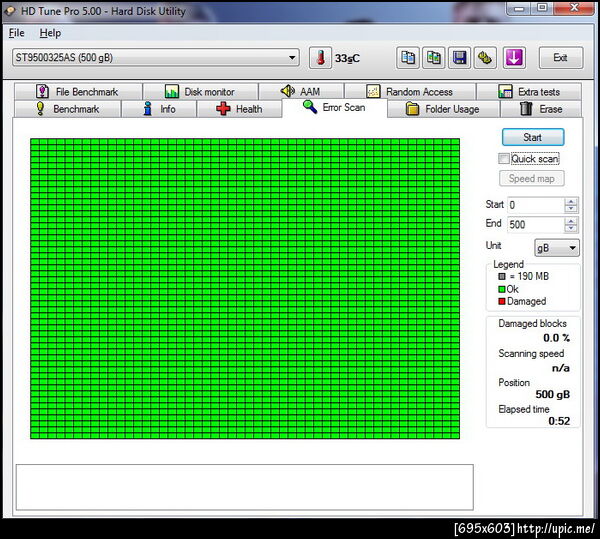Increase the Start value with up arrow

(x=571, y=201)
